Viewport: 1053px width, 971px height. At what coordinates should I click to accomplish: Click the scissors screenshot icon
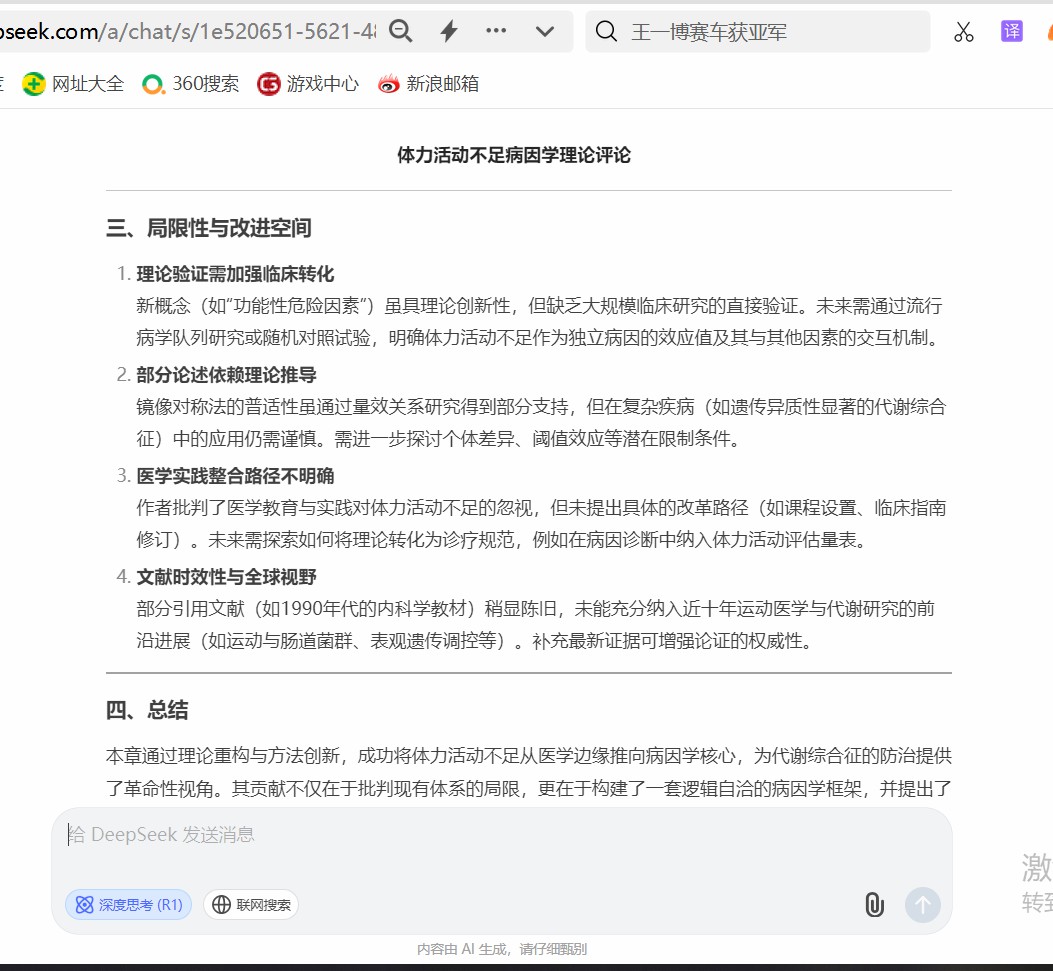963,32
